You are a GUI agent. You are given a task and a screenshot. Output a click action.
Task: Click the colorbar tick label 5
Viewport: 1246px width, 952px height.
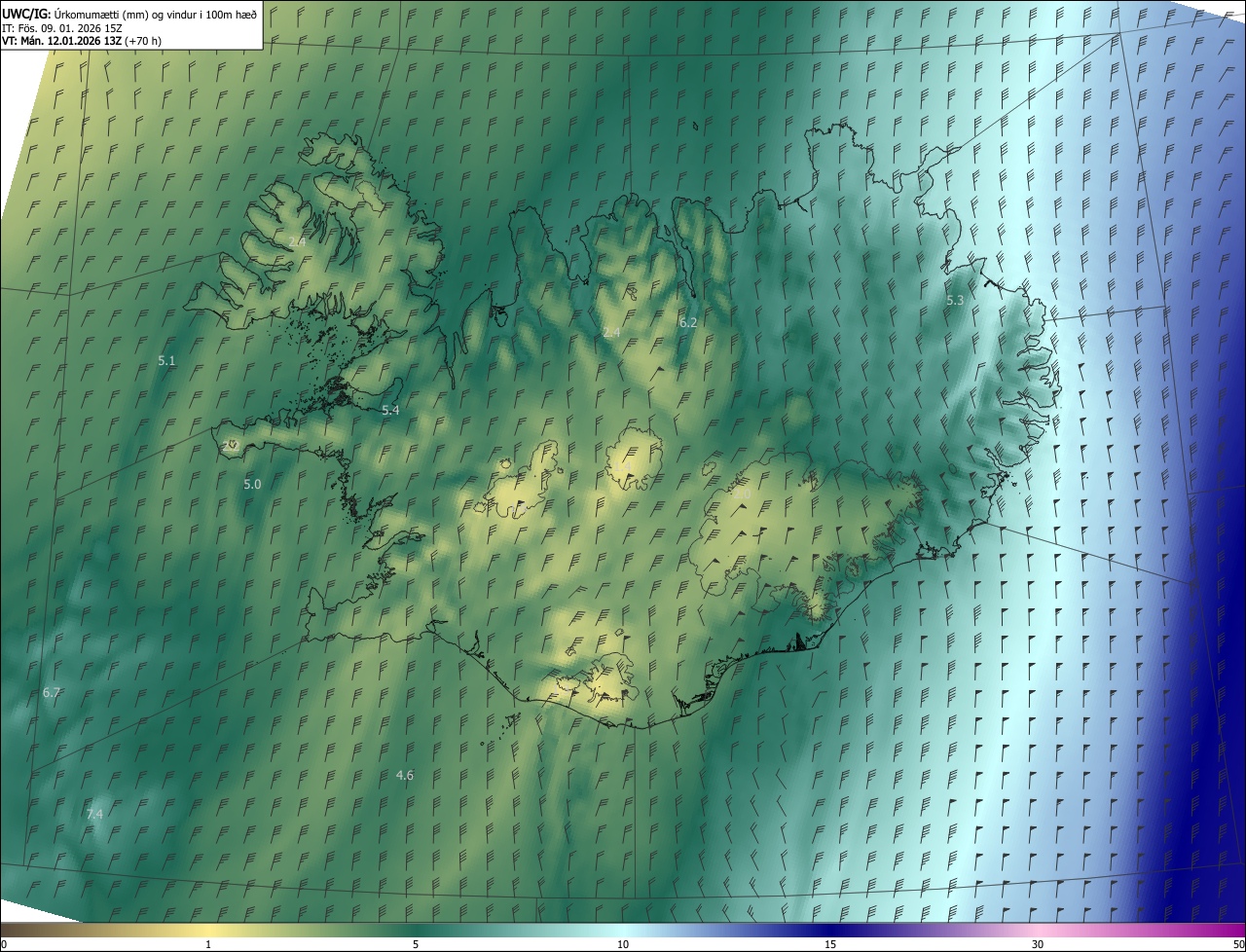tap(416, 944)
